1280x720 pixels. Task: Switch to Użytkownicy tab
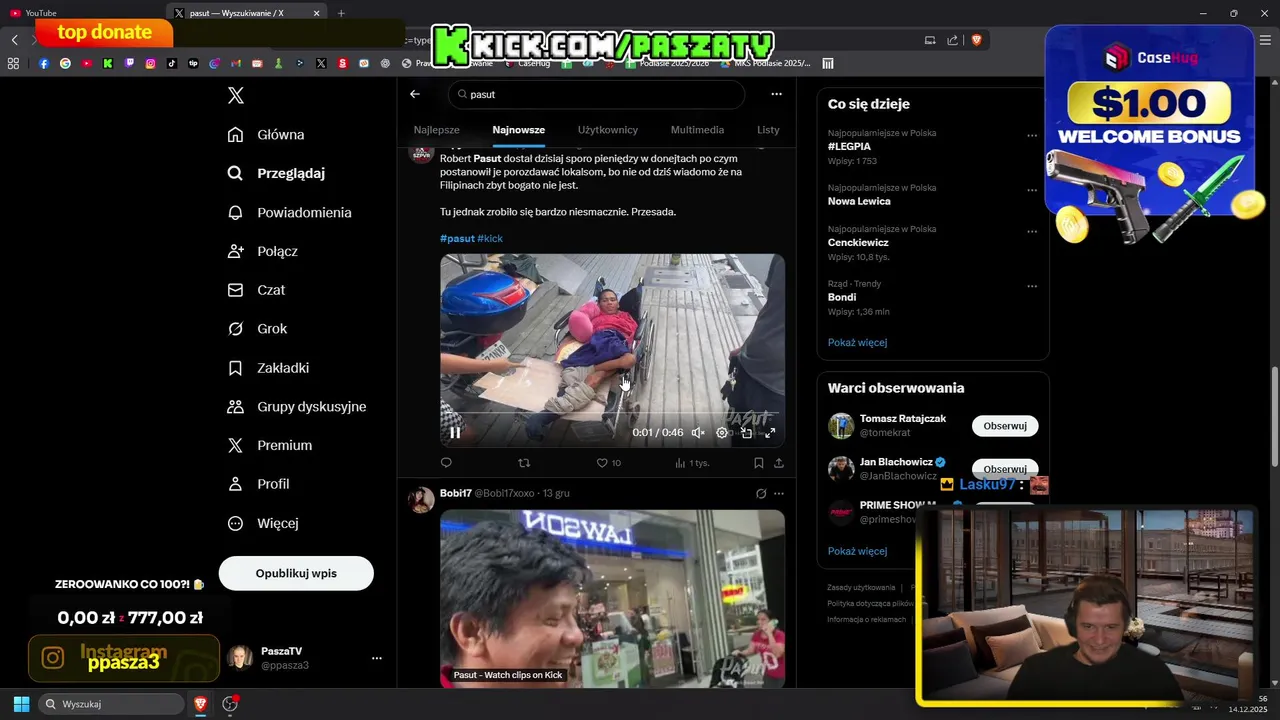(x=608, y=130)
